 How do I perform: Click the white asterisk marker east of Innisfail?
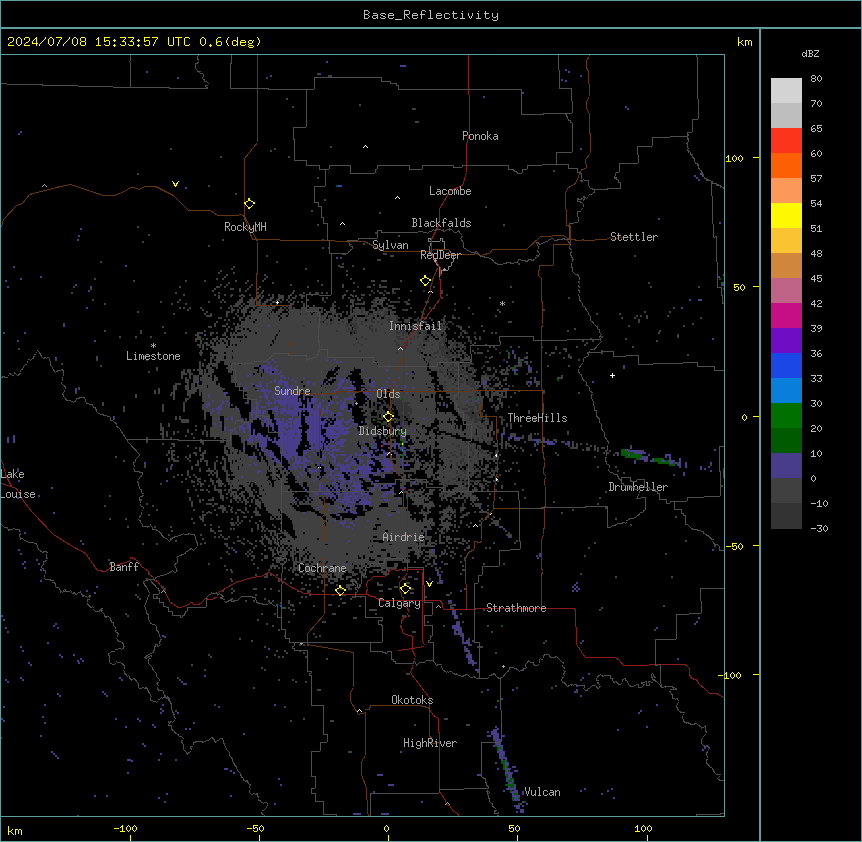click(x=502, y=303)
